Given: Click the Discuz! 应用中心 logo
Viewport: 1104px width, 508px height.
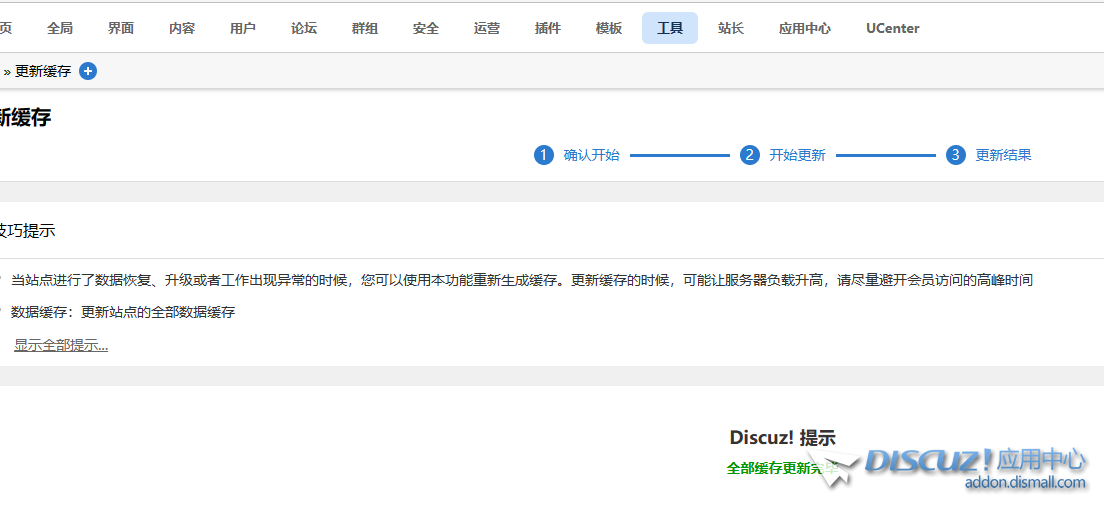Looking at the screenshot, I should (973, 467).
